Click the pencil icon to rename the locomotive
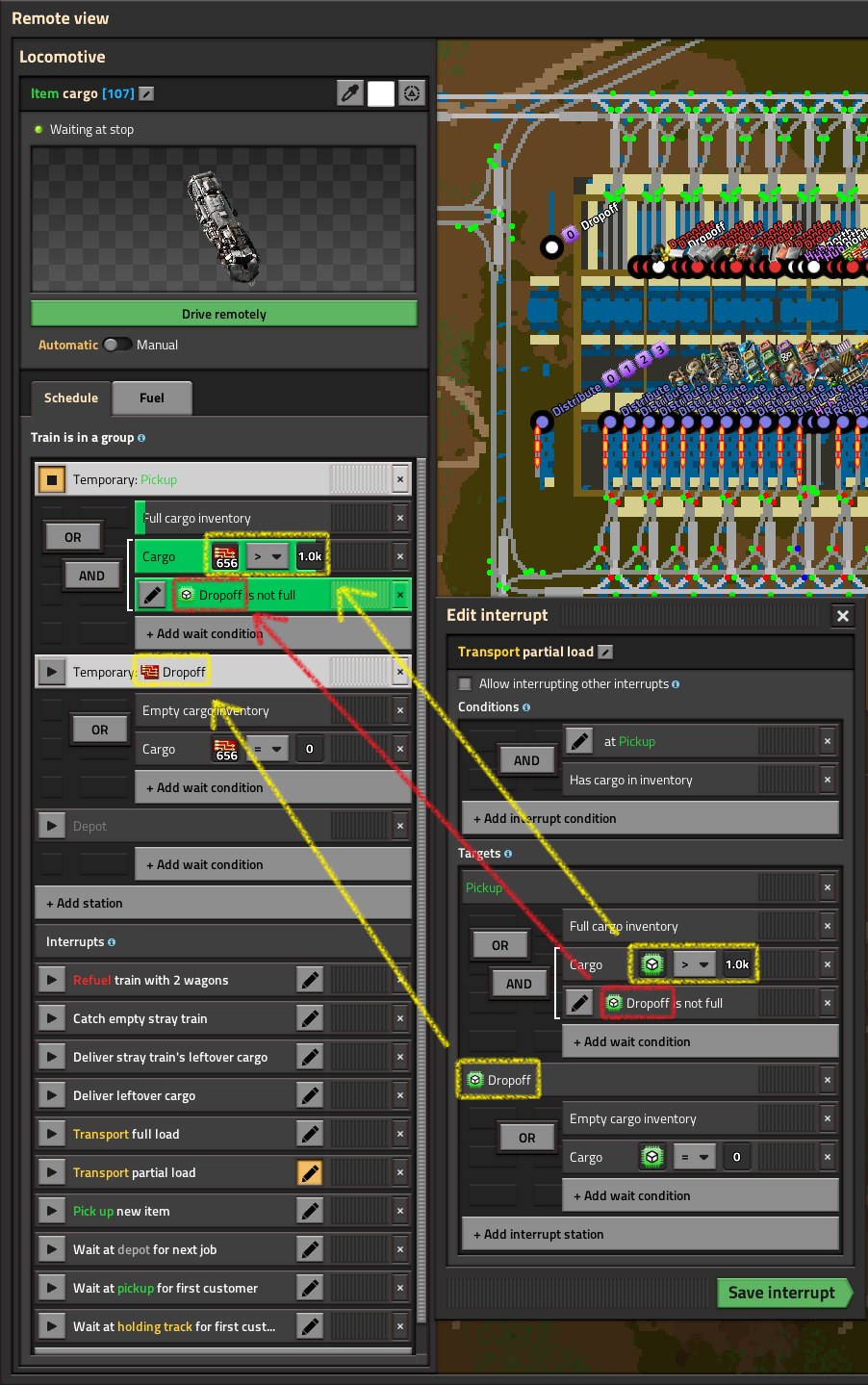This screenshot has width=868, height=1385. coord(146,93)
